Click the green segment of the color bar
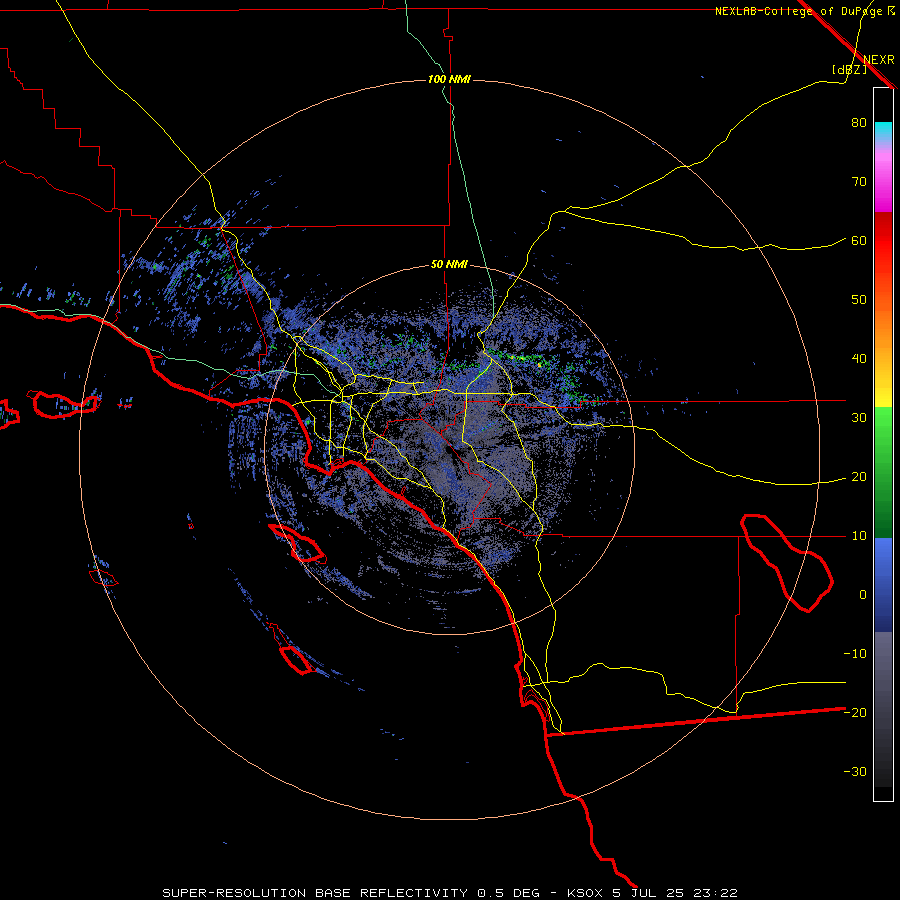 click(883, 471)
